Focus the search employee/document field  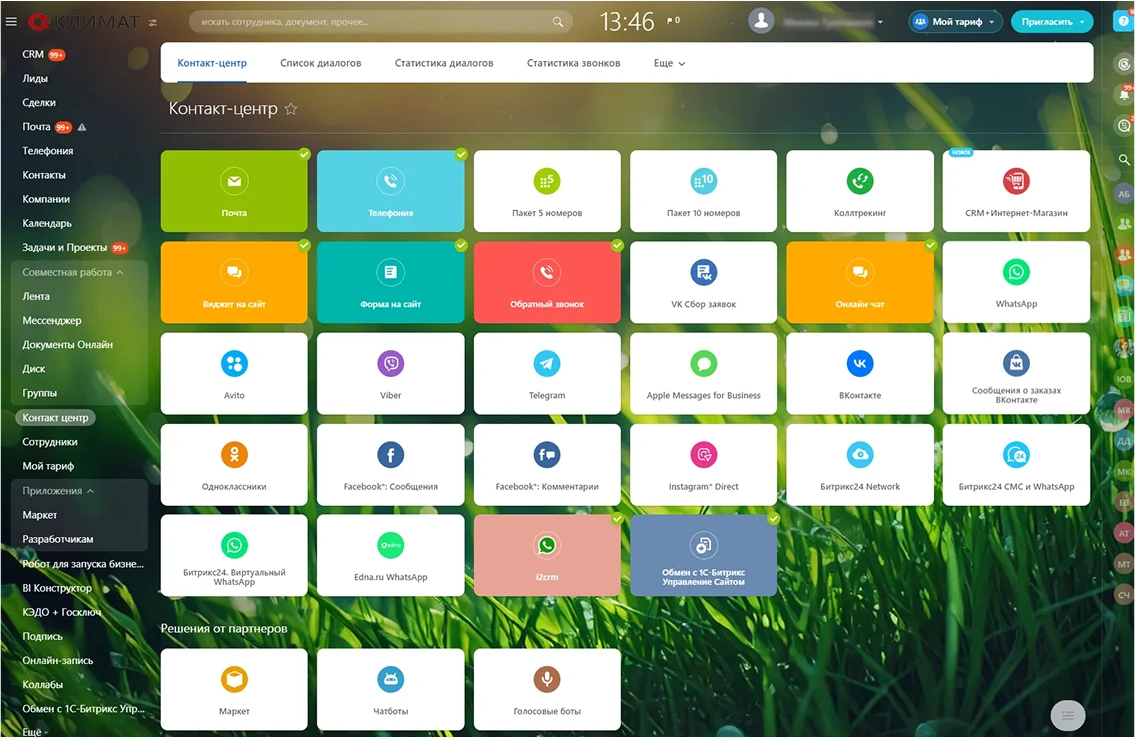[x=381, y=22]
